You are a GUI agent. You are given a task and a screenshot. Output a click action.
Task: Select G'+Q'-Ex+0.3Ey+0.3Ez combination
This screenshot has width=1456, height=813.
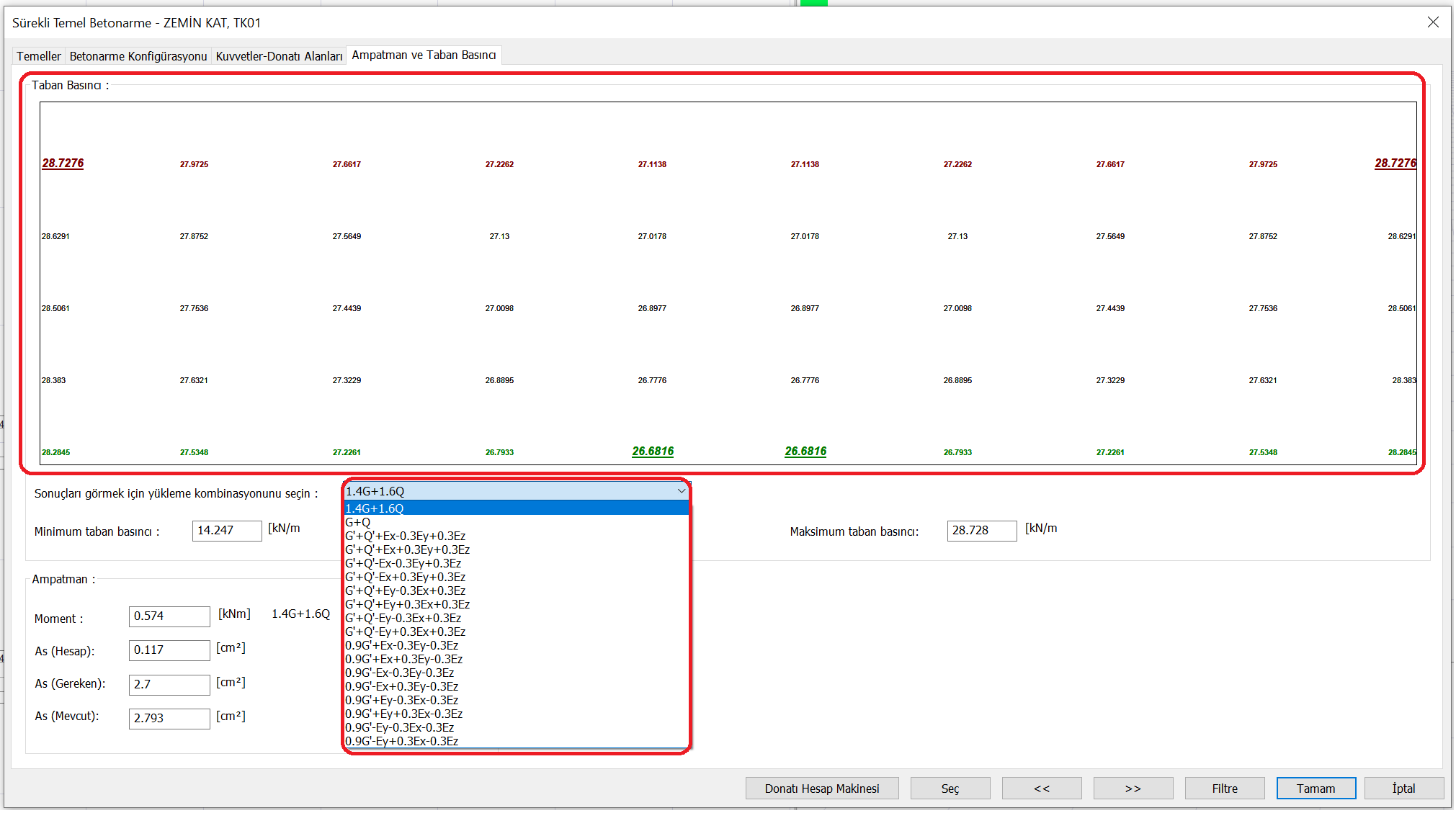pyautogui.click(x=516, y=577)
